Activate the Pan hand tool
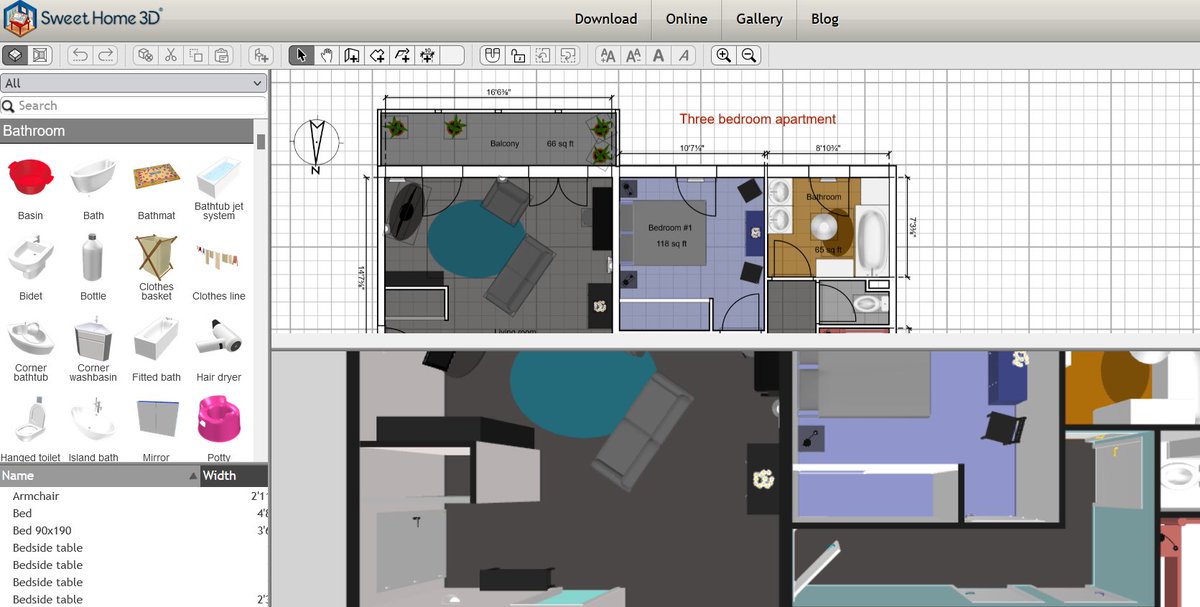1200x607 pixels. tap(327, 55)
